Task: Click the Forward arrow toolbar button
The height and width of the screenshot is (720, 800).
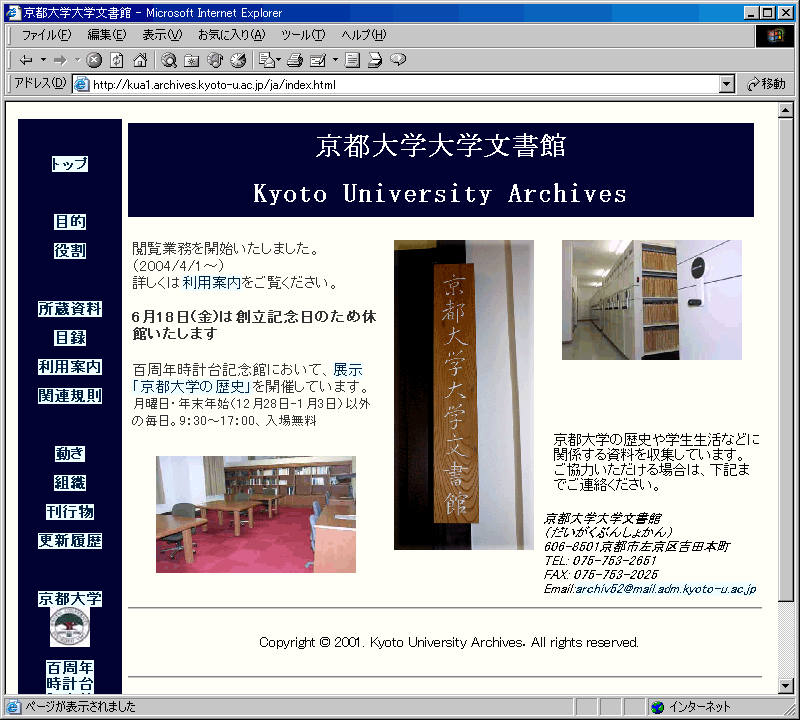Action: pos(60,60)
